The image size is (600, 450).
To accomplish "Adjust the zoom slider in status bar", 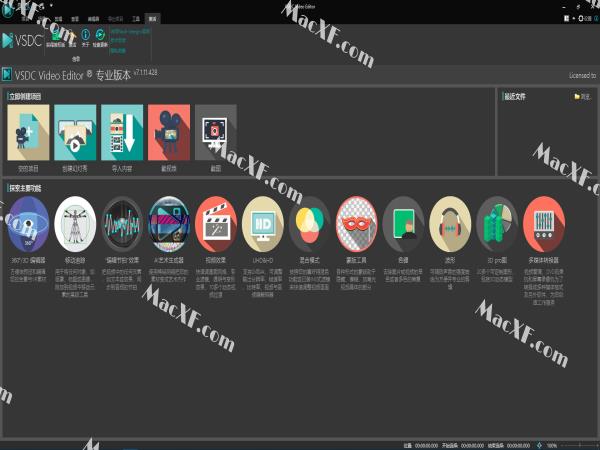I will pos(579,445).
